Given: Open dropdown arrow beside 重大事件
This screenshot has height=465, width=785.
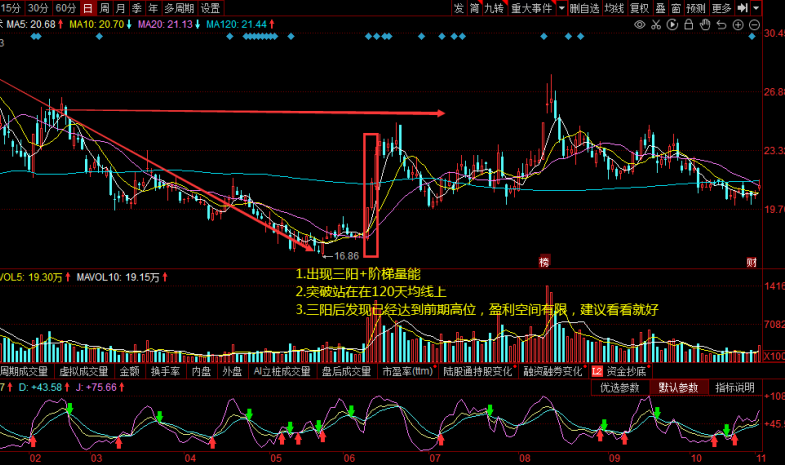Looking at the screenshot, I should click(x=562, y=8).
